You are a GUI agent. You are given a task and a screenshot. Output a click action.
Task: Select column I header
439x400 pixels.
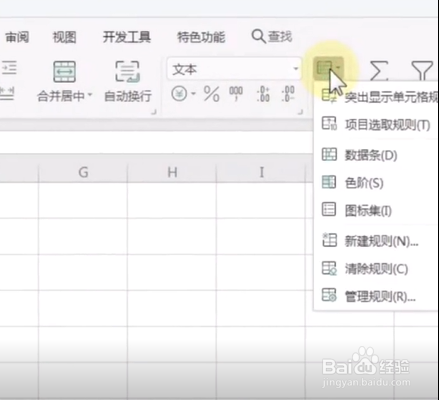tap(261, 172)
